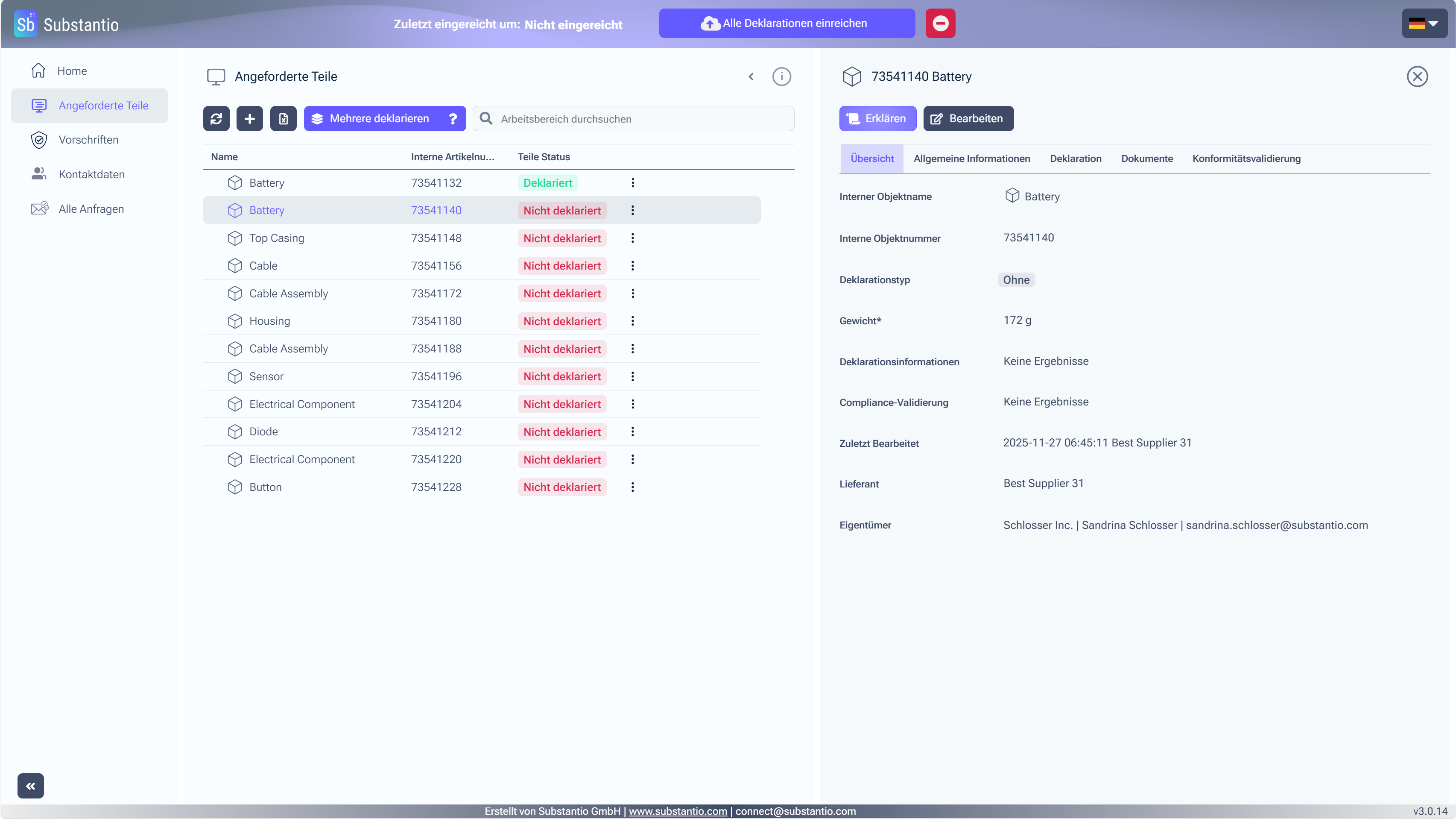This screenshot has width=1456, height=819.
Task: Collapse the parts list with the chevron
Action: point(751,76)
